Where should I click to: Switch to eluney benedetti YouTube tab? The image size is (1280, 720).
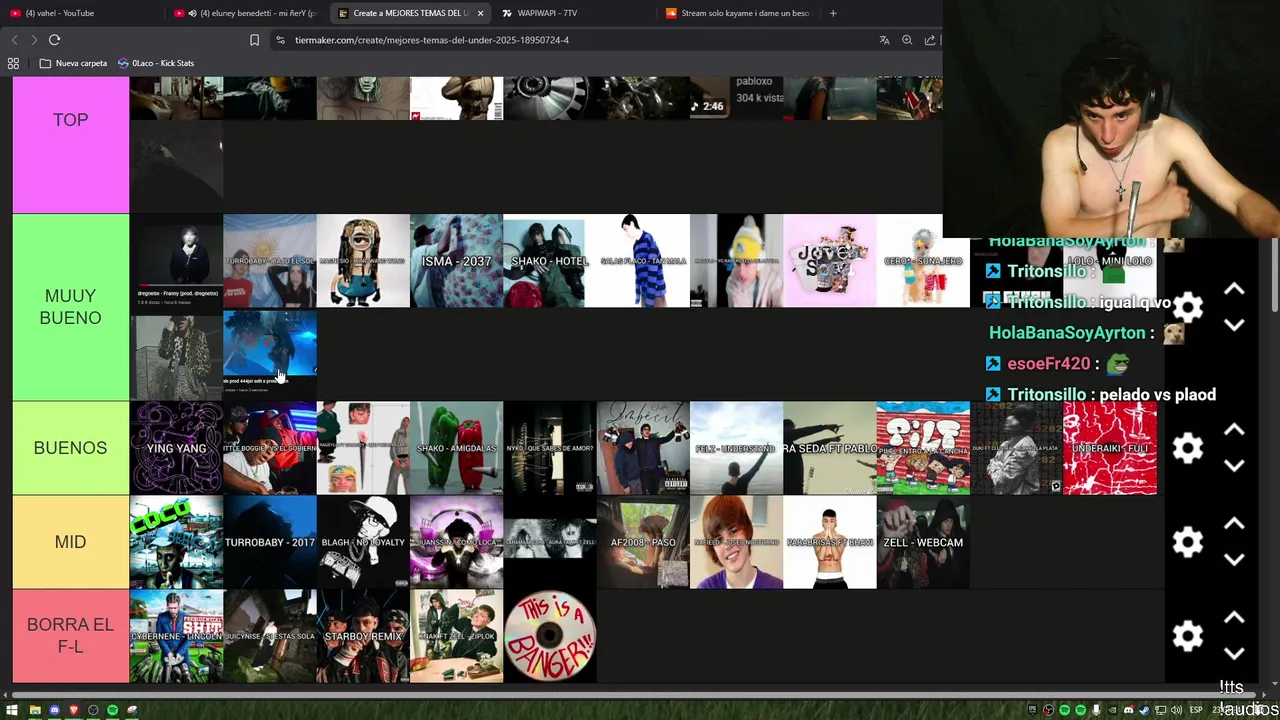[245, 13]
